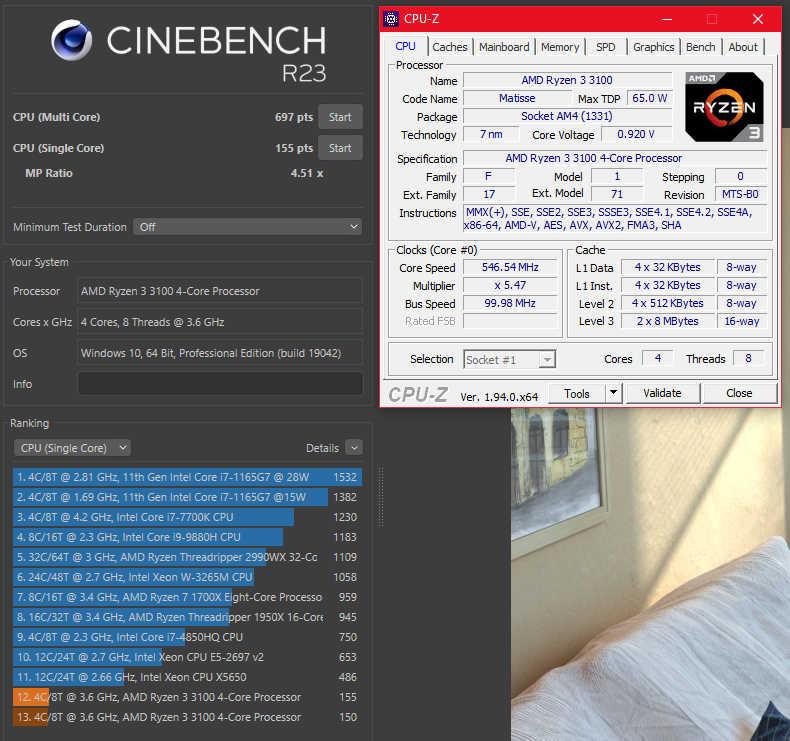
Task: Switch to the SPD tab
Action: coord(606,47)
